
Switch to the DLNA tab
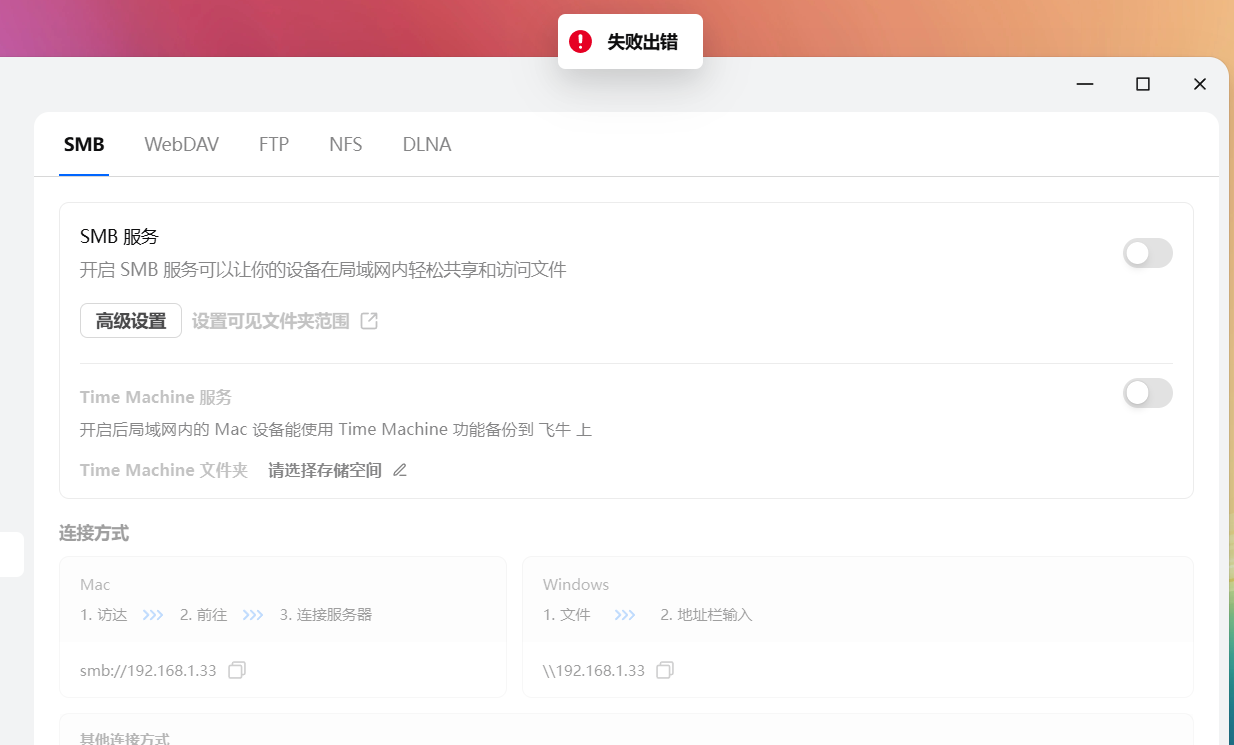tap(426, 144)
